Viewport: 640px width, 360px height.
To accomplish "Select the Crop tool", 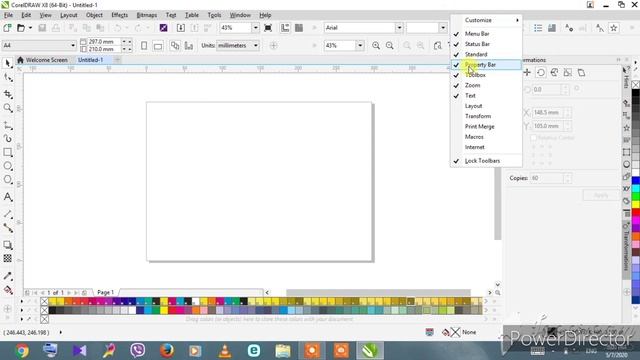I will tap(8, 94).
